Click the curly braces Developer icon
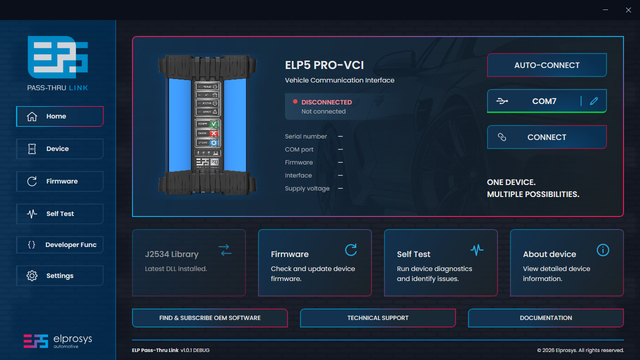Viewport: 640px width, 360px height. (31, 244)
